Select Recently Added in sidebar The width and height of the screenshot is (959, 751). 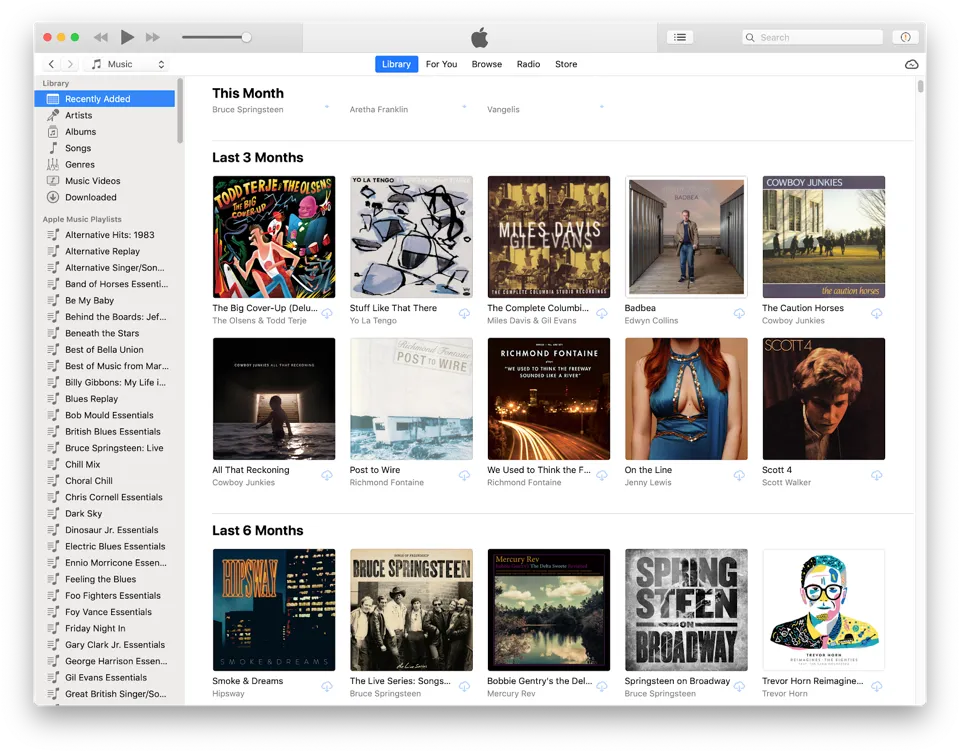click(x=105, y=98)
